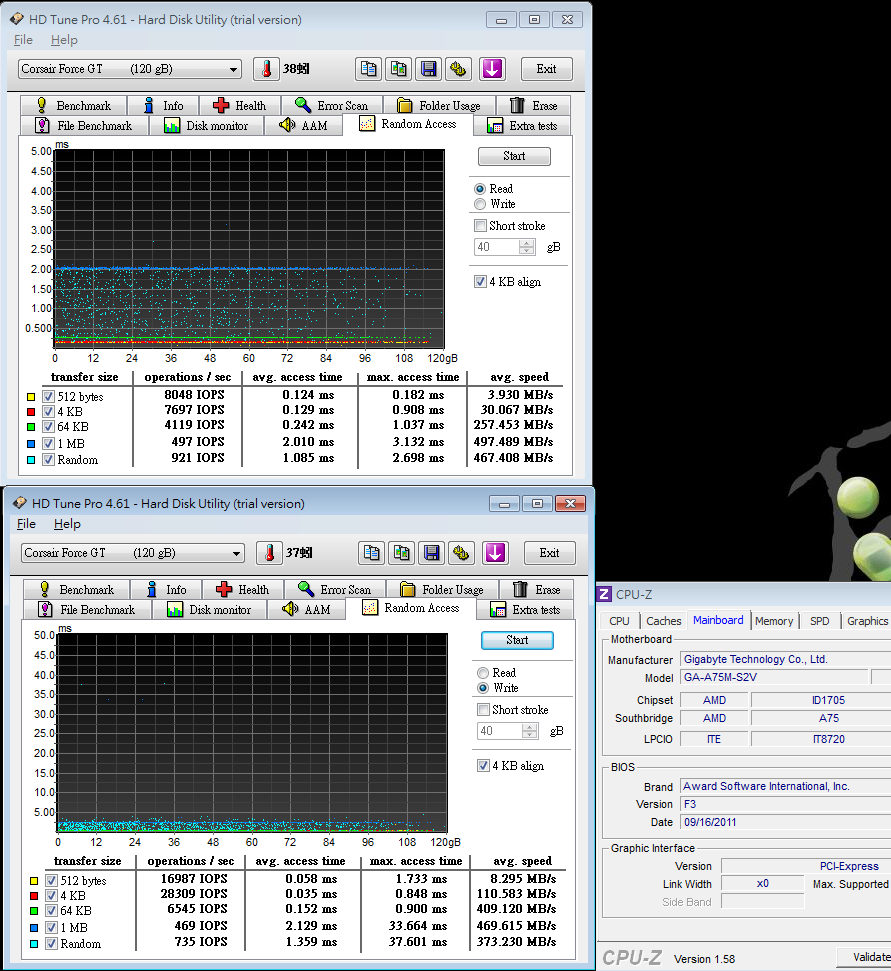Click Exit button in bottom HD Tune window

[549, 553]
